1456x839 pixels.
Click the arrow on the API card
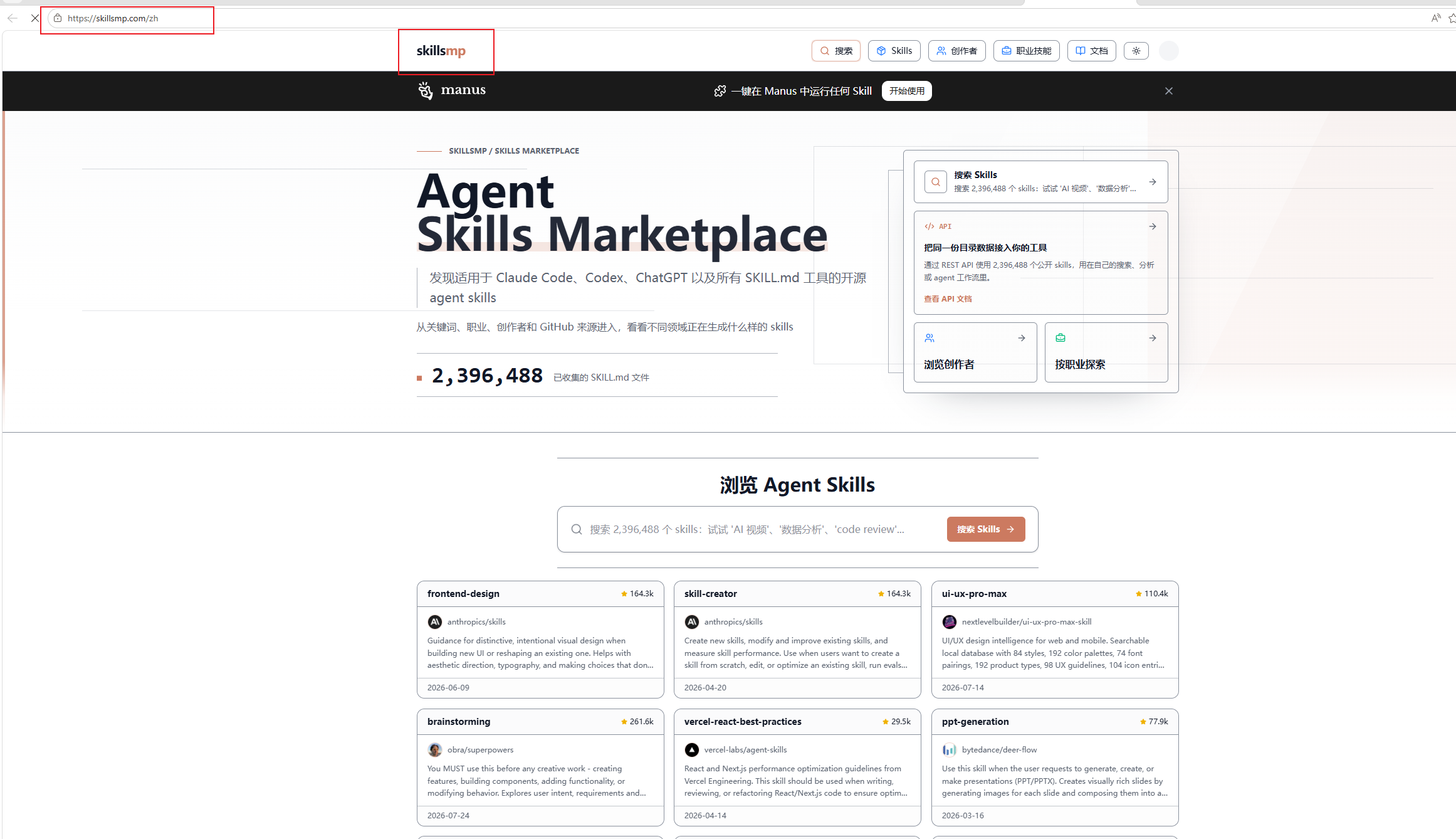[1153, 226]
